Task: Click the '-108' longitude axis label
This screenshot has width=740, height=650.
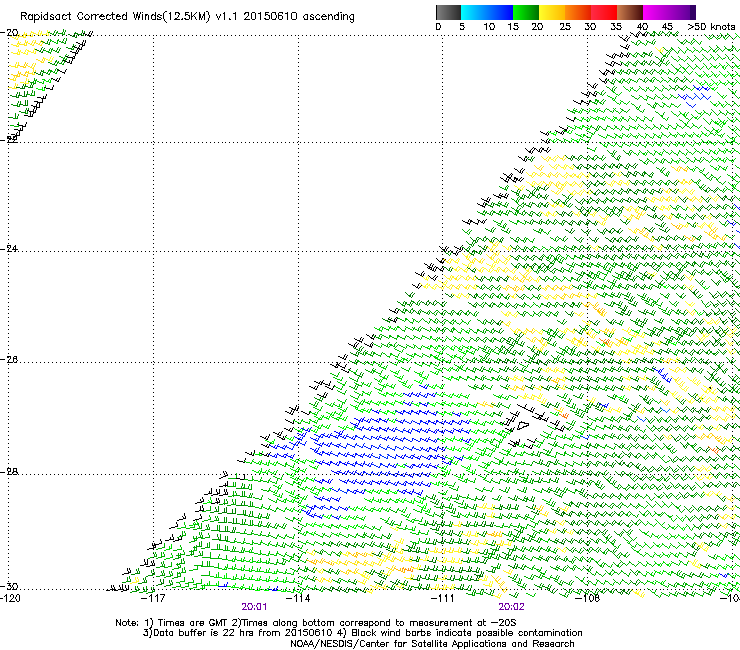Action: click(x=588, y=598)
